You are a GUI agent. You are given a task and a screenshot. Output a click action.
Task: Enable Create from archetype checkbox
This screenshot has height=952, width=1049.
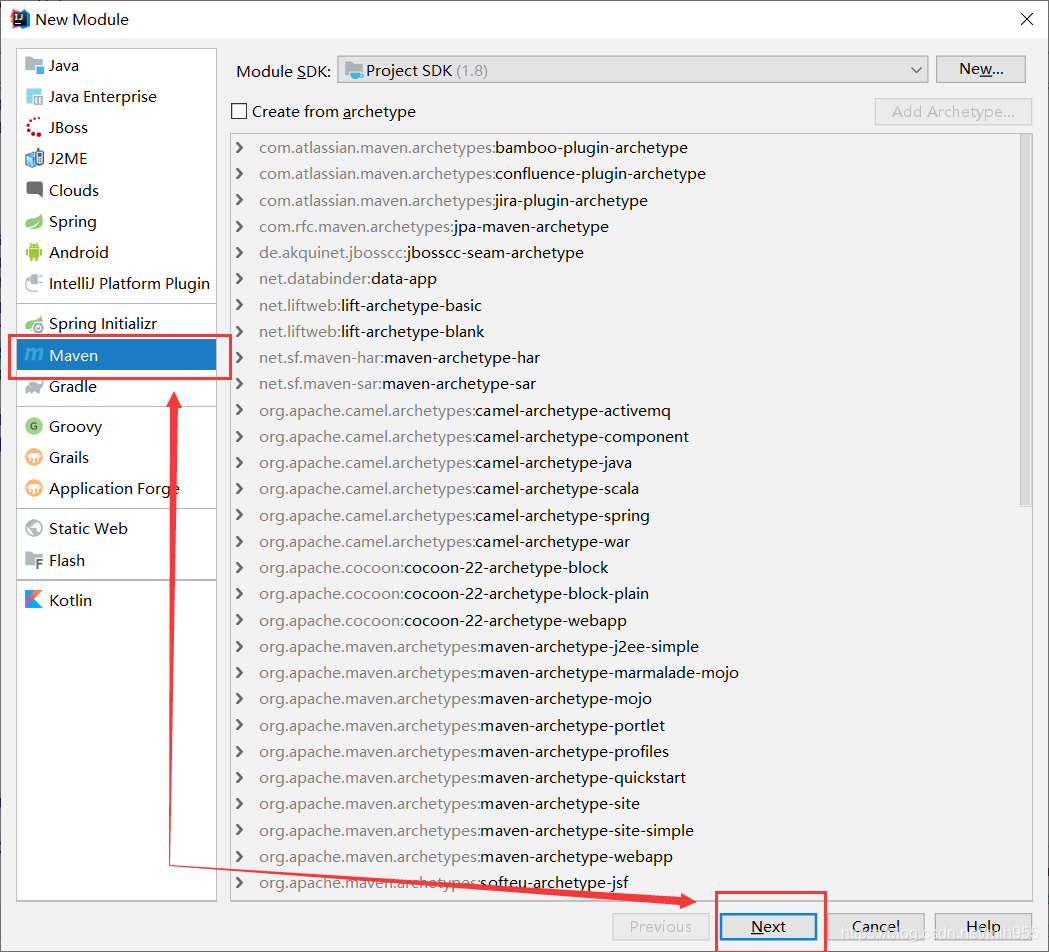pyautogui.click(x=239, y=111)
